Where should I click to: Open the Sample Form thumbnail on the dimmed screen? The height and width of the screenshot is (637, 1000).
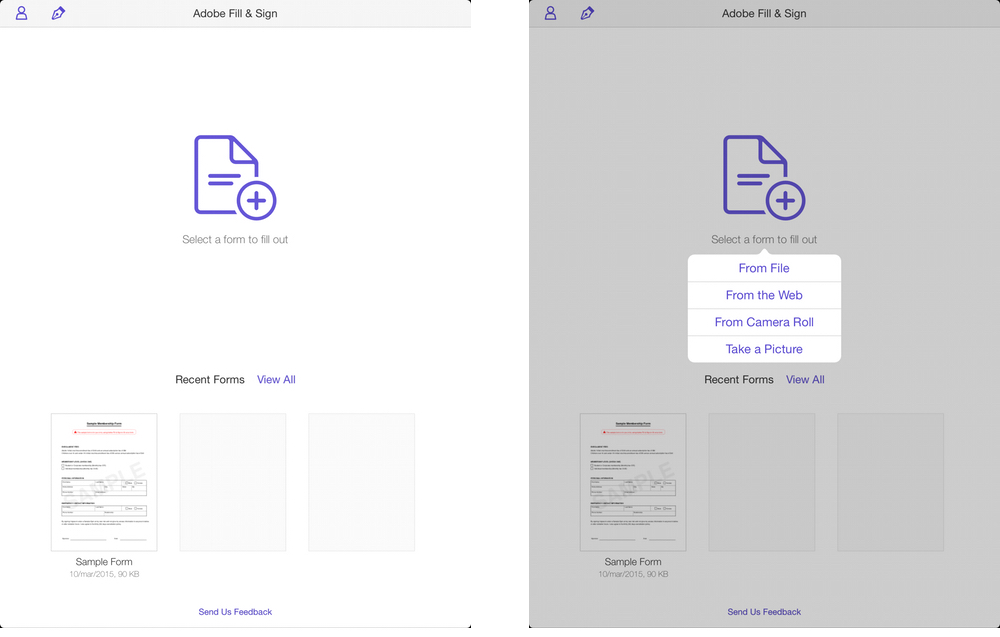[x=633, y=482]
